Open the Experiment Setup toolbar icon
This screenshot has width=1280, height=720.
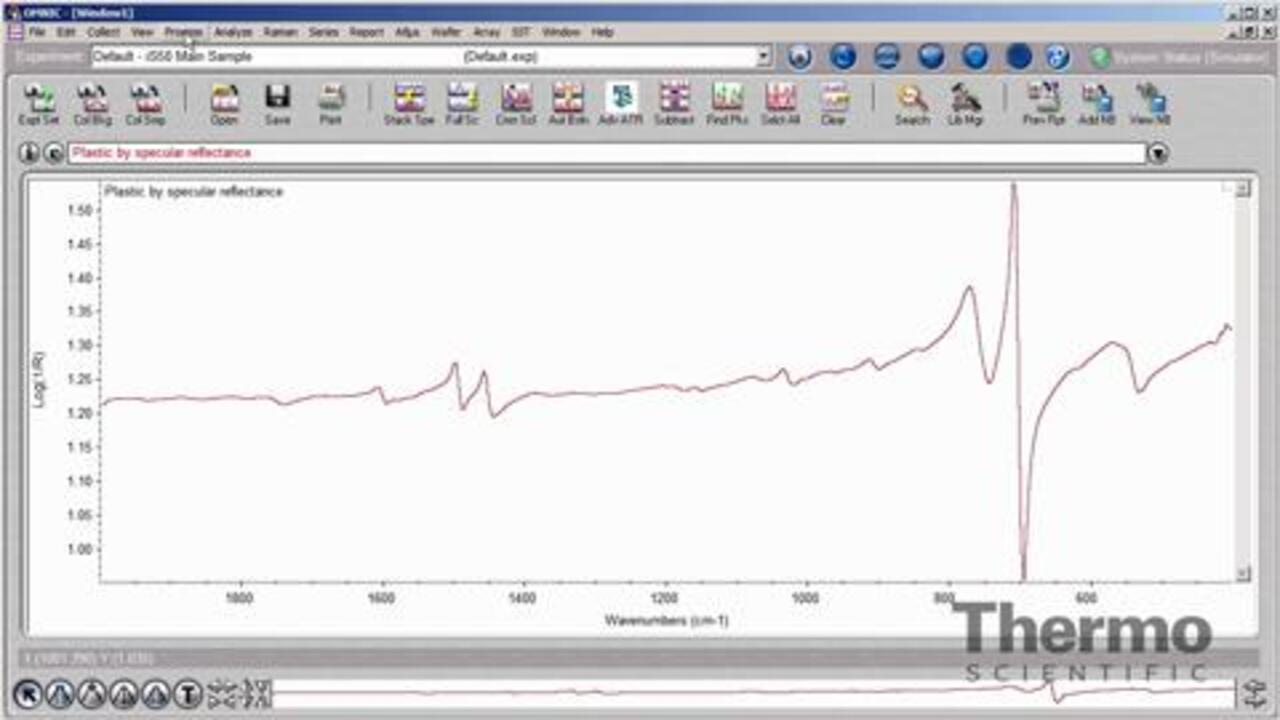coord(39,103)
